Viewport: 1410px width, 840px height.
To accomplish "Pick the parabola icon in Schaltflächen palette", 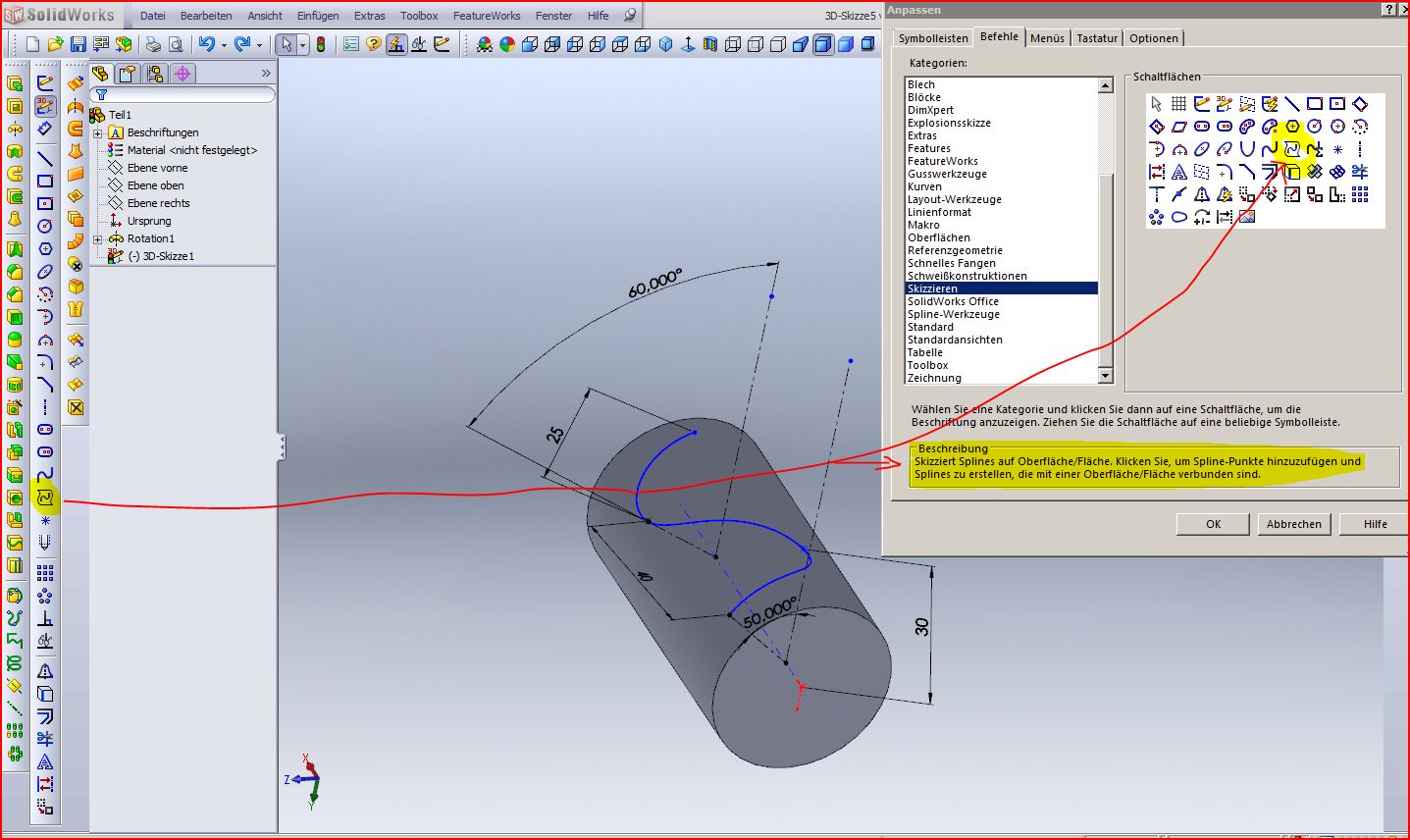I will click(x=1247, y=149).
